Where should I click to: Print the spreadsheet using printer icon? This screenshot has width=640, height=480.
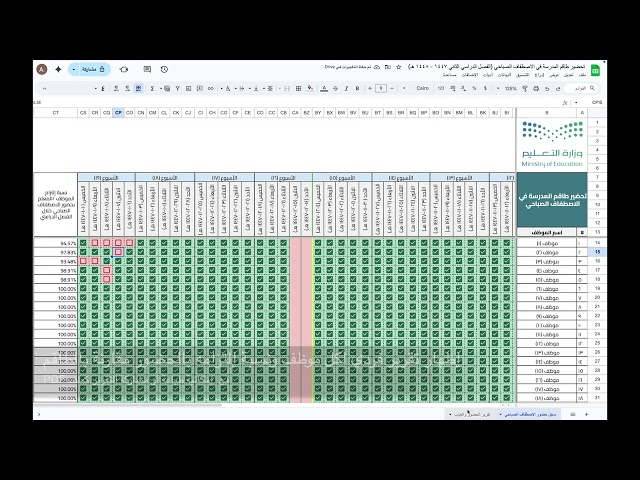point(536,88)
